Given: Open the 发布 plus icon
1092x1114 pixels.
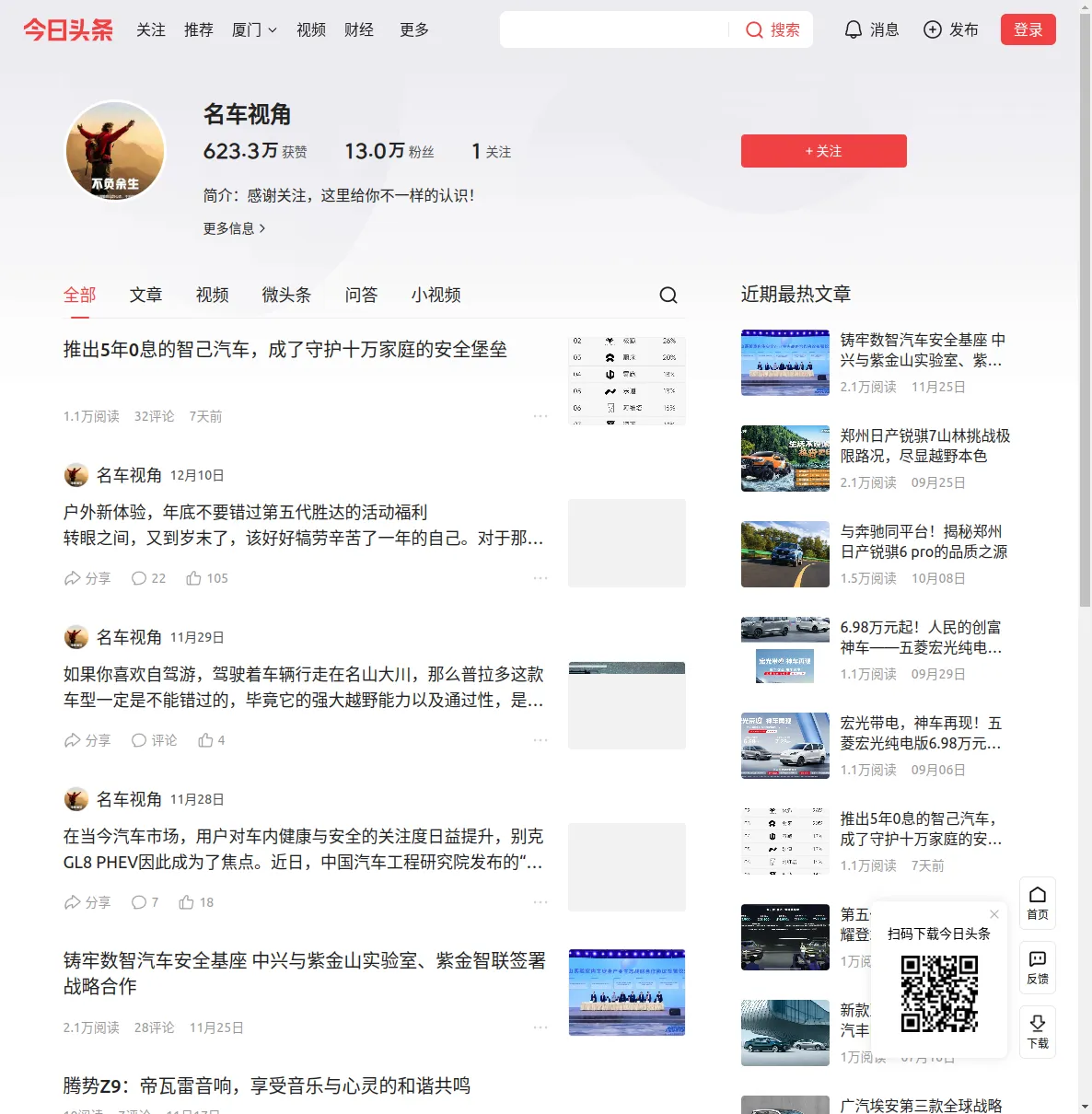Looking at the screenshot, I should tap(950, 29).
